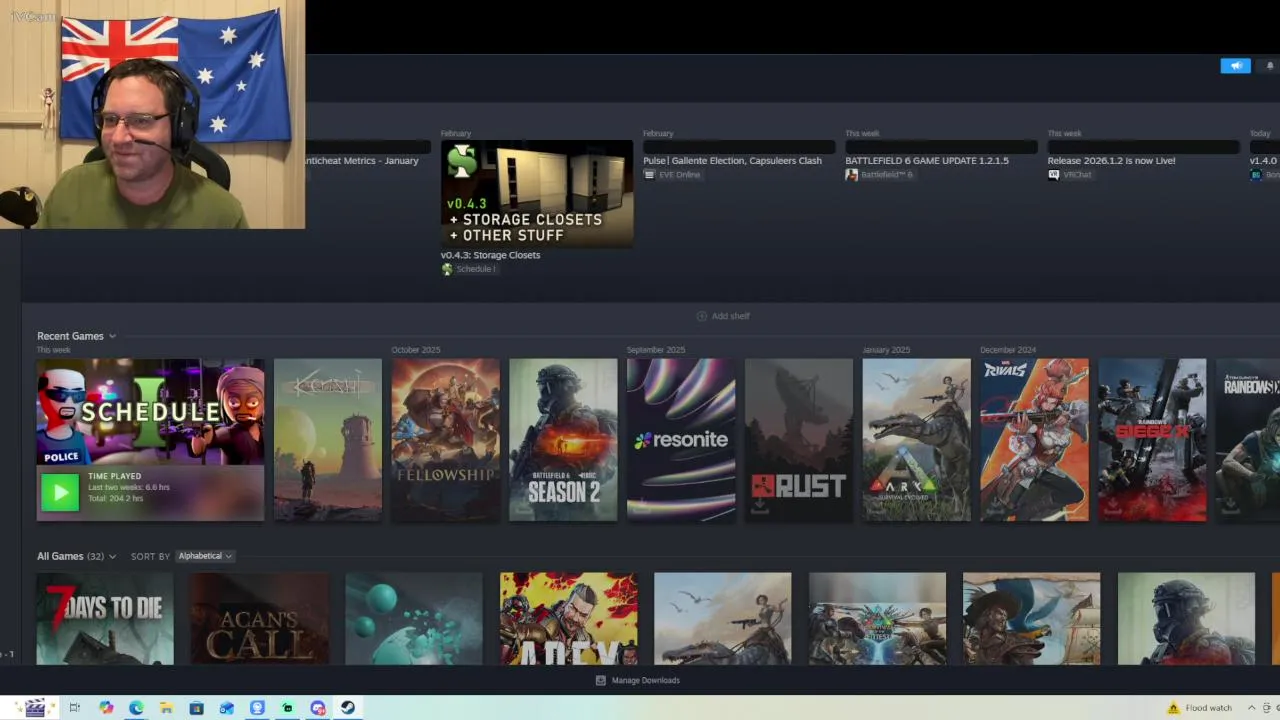Select the Marvel Rivals game tile

[x=1034, y=440]
